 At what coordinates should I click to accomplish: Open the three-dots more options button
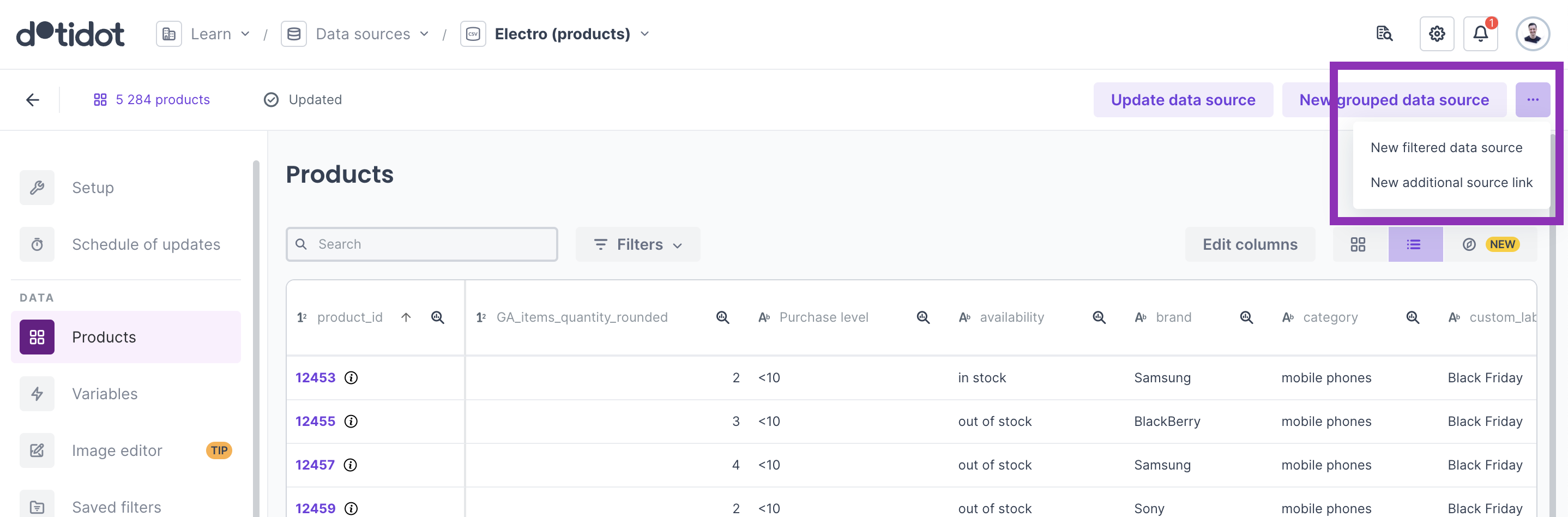click(1532, 100)
